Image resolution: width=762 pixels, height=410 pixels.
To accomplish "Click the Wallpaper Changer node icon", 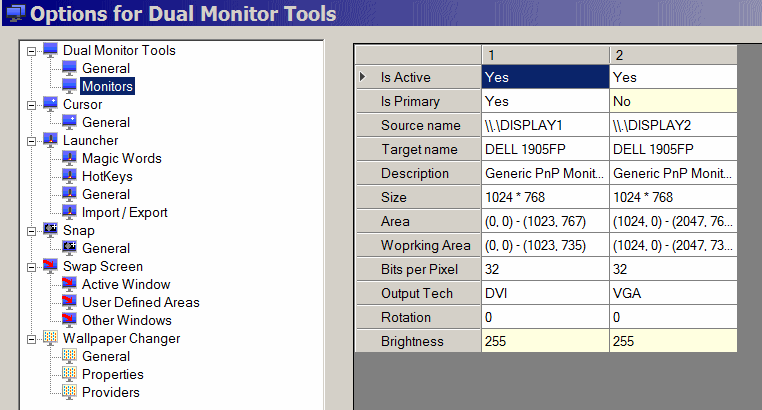I will click(x=51, y=338).
